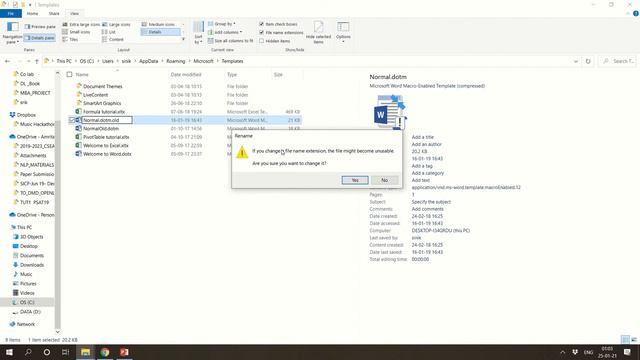Select the Welcome to Excel.xltx file

(x=106, y=145)
